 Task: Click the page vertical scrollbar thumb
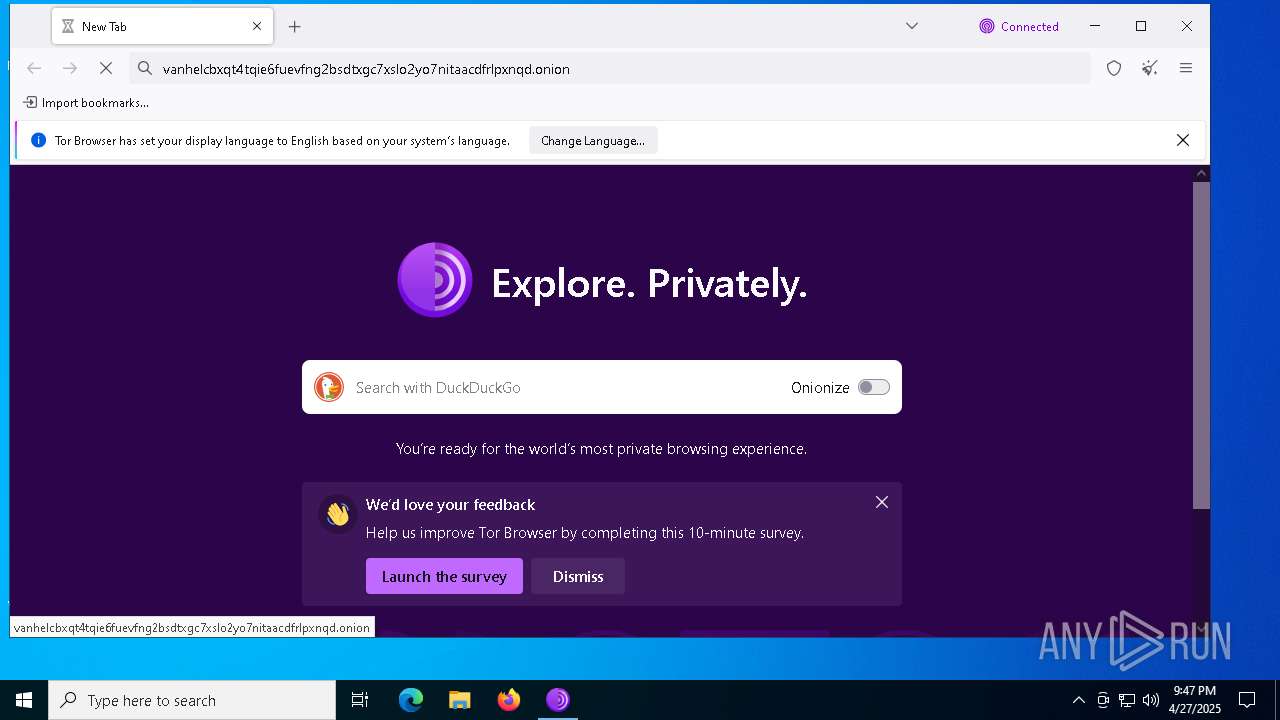point(1201,346)
